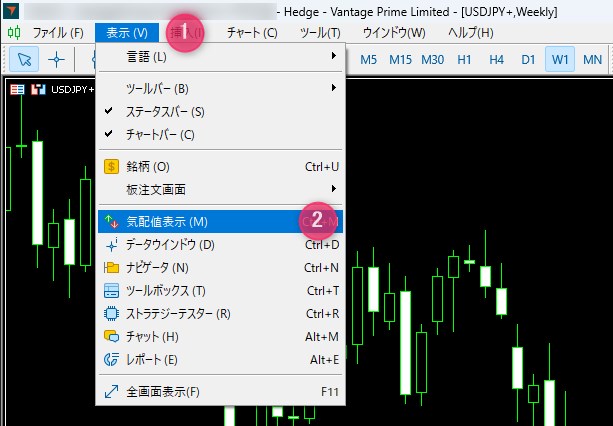Enable 全画面表示 full screen mode
This screenshot has height=426, width=613.
click(163, 391)
